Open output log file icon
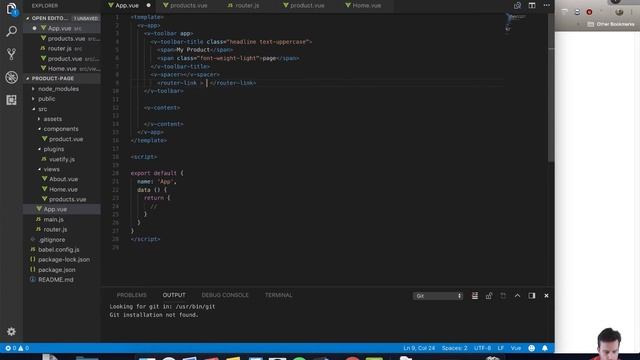This screenshot has height=360, width=640. point(503,296)
